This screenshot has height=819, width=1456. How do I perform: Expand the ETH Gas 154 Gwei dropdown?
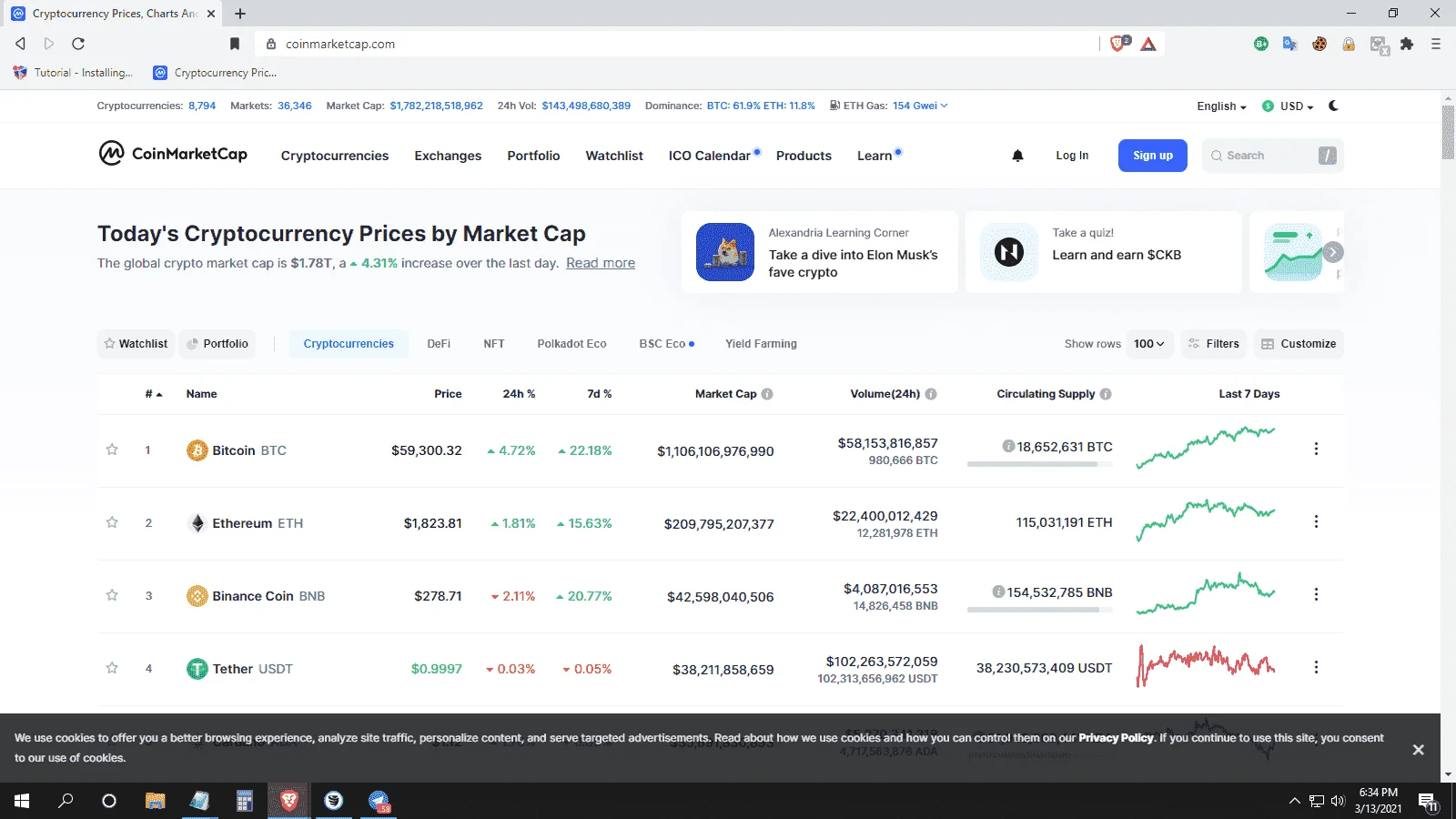coord(920,106)
